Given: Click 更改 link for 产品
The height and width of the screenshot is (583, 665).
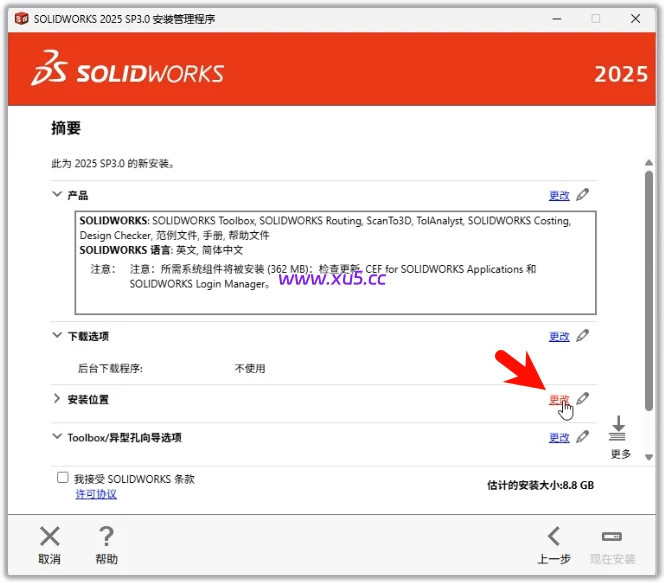Looking at the screenshot, I should point(559,196).
